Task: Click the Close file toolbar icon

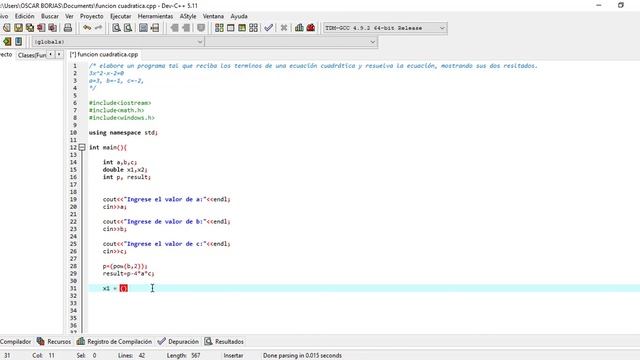Action: (x=41, y=28)
